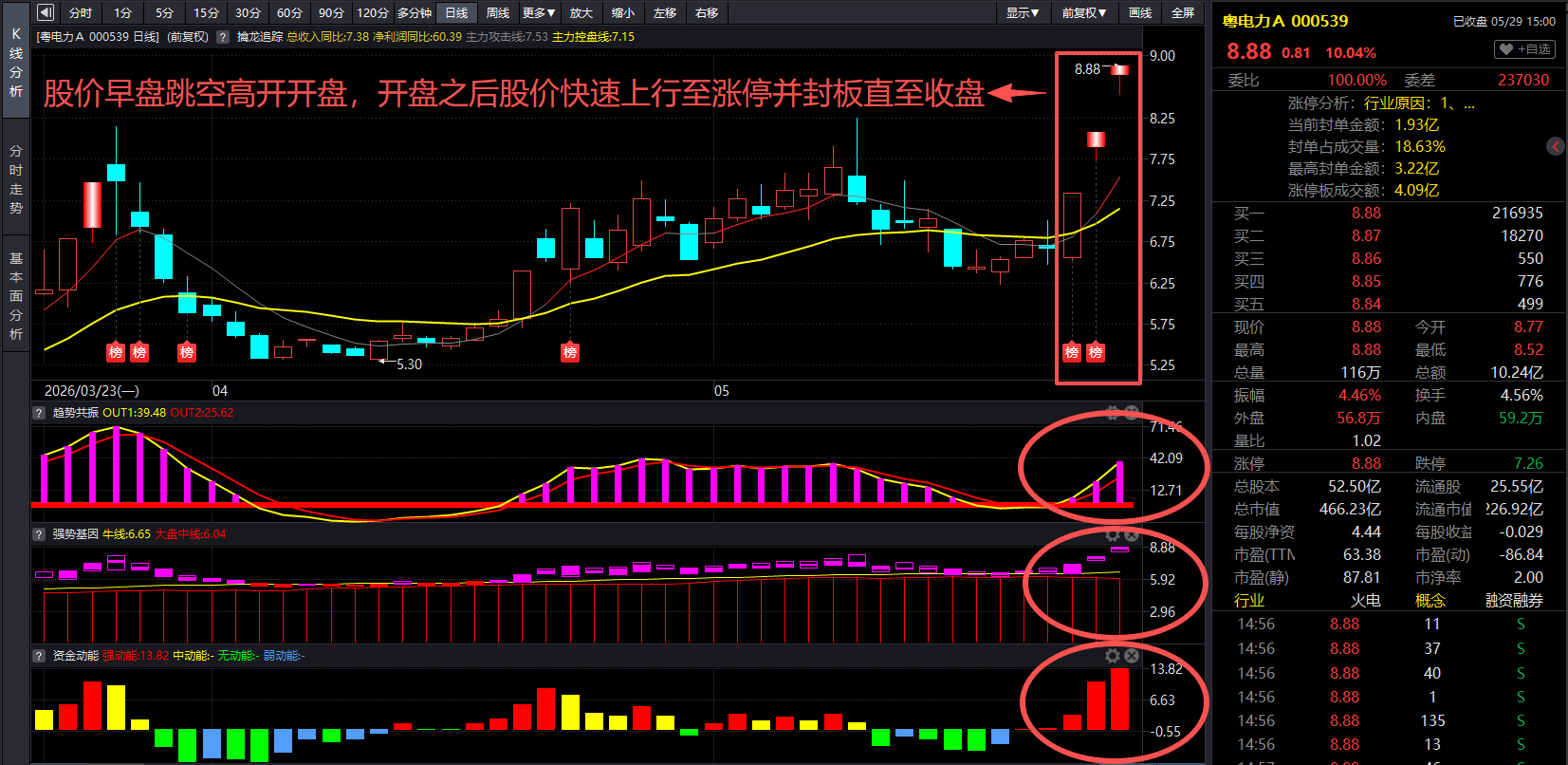1568x765 pixels.
Task: Click 缩小 to zoom out chart
Action: pos(623,12)
